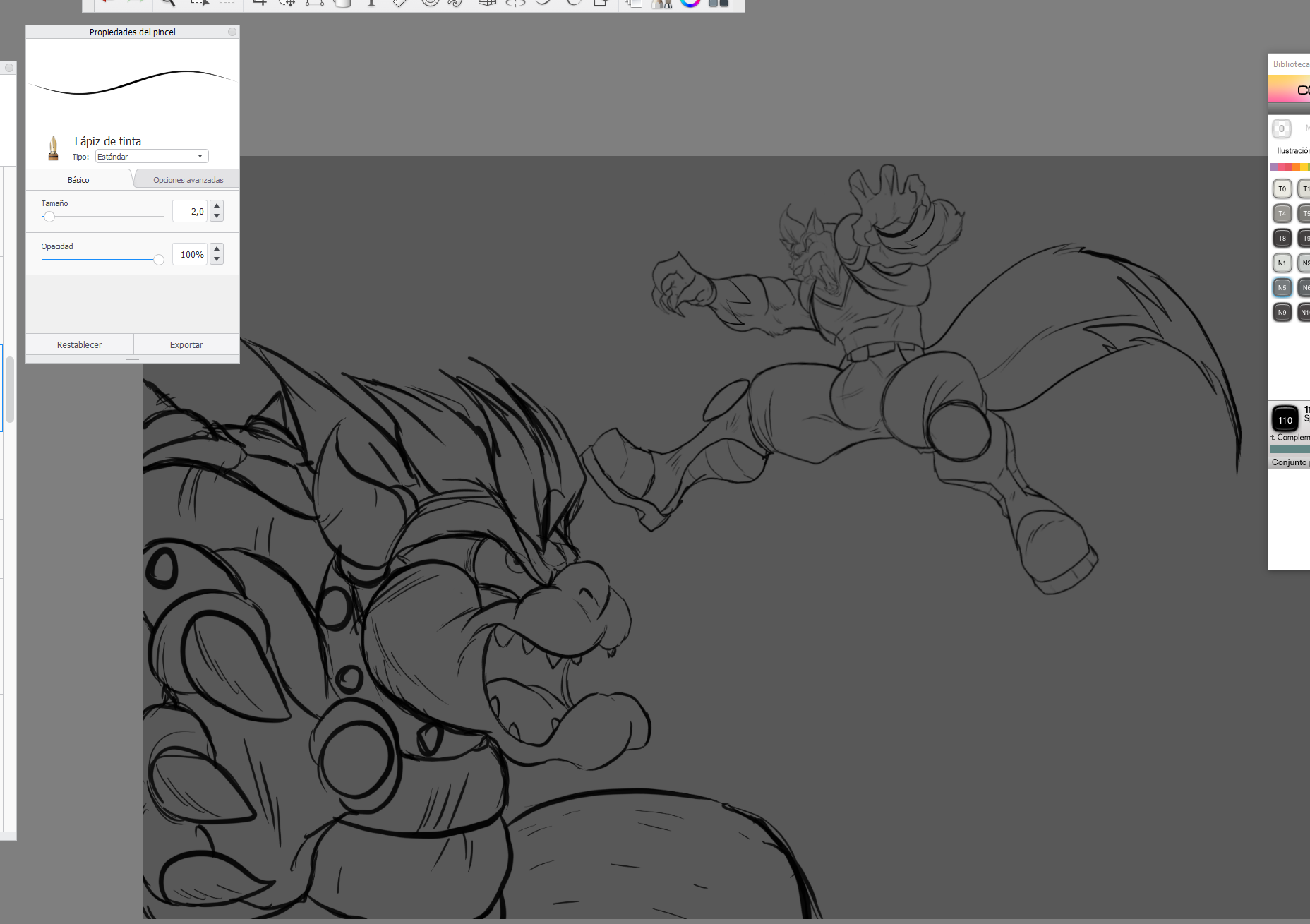Switch to the Básico tab
The width and height of the screenshot is (1310, 924).
(78, 180)
